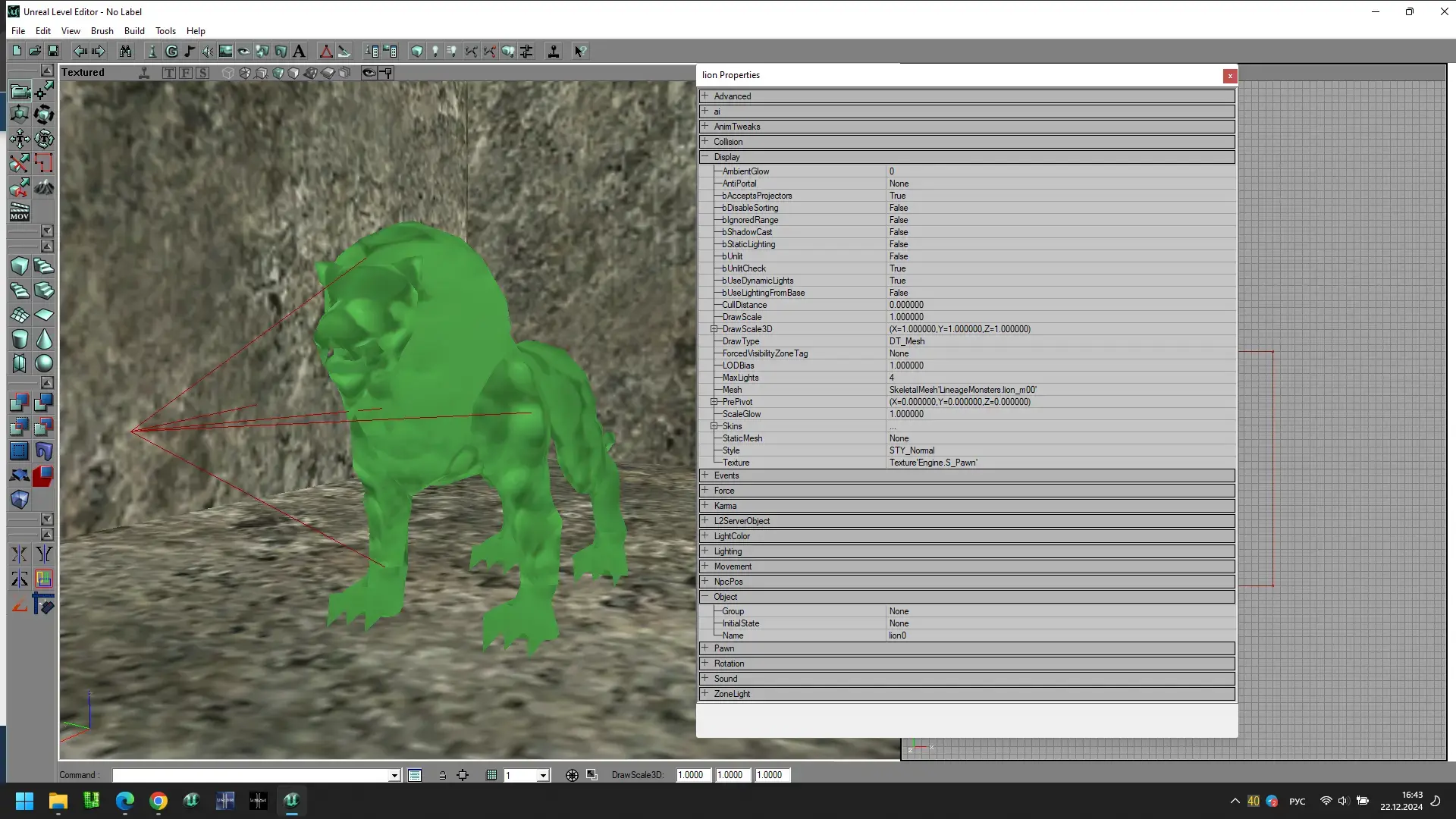Toggle the viewport eye view-mode button
The height and width of the screenshot is (819, 1456).
pyautogui.click(x=369, y=73)
